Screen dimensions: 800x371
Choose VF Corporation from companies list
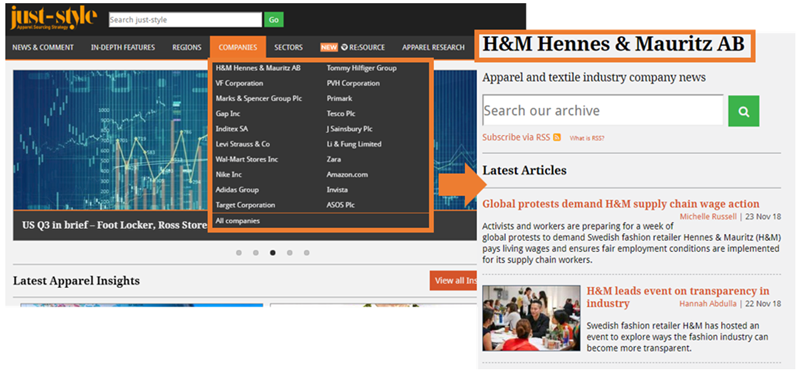239,83
